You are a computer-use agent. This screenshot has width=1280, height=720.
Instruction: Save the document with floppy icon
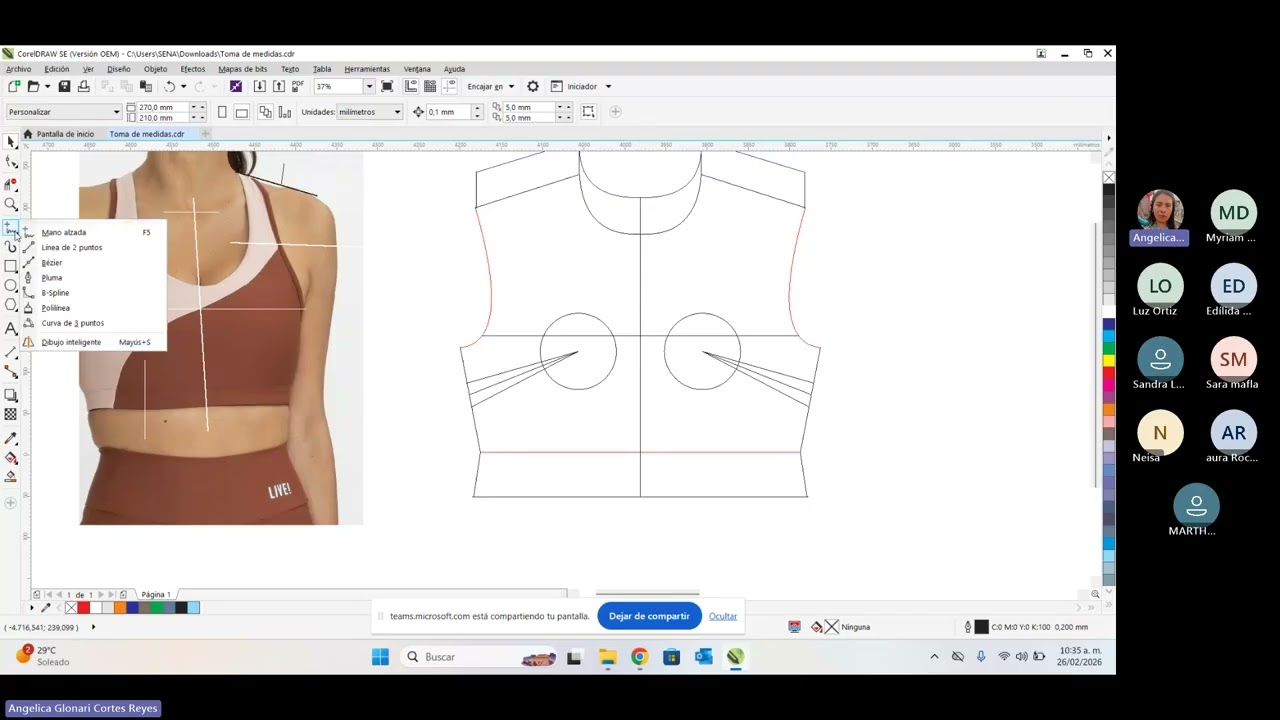64,87
